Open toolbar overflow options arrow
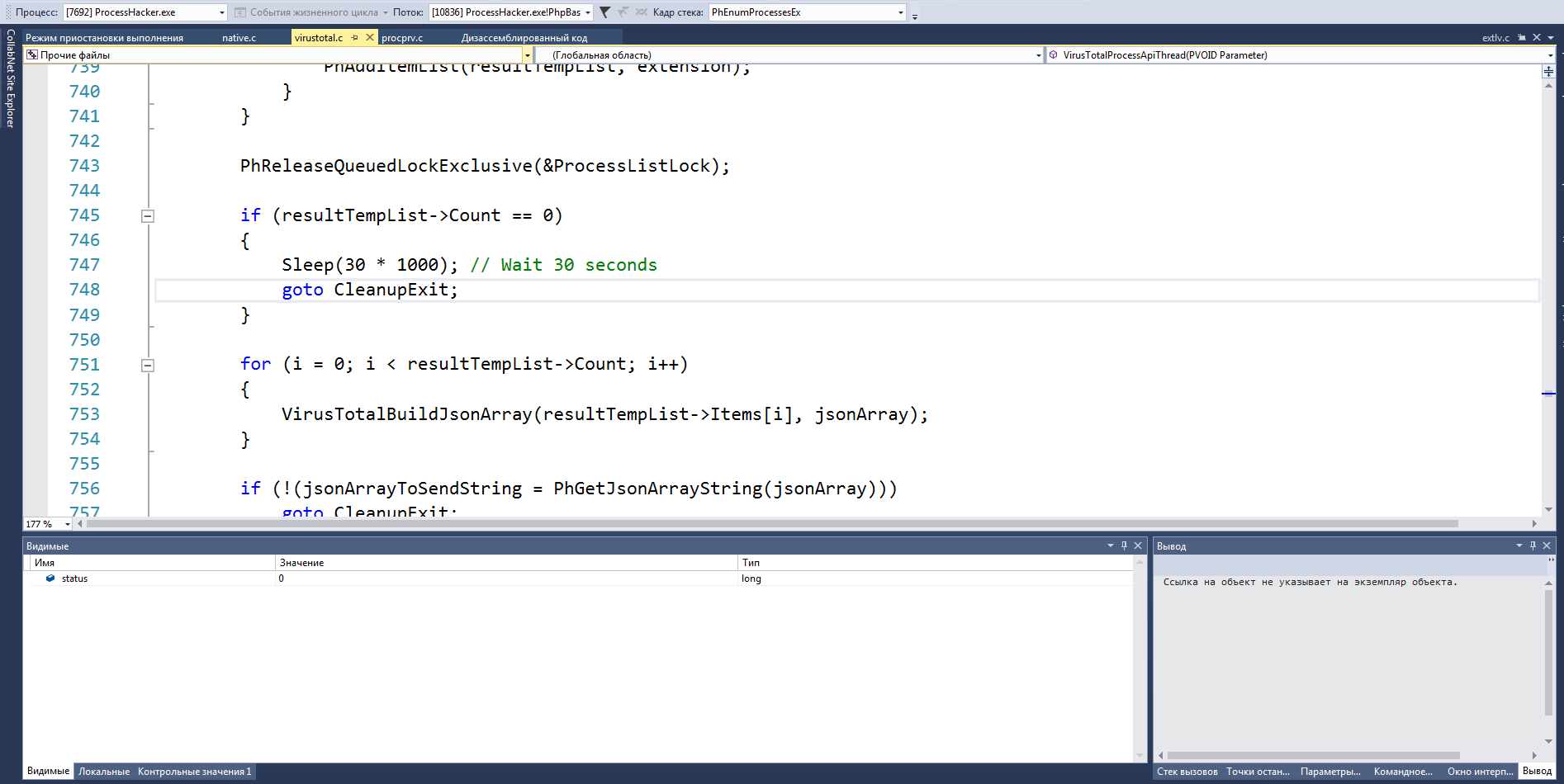Image resolution: width=1564 pixels, height=784 pixels. (x=914, y=16)
